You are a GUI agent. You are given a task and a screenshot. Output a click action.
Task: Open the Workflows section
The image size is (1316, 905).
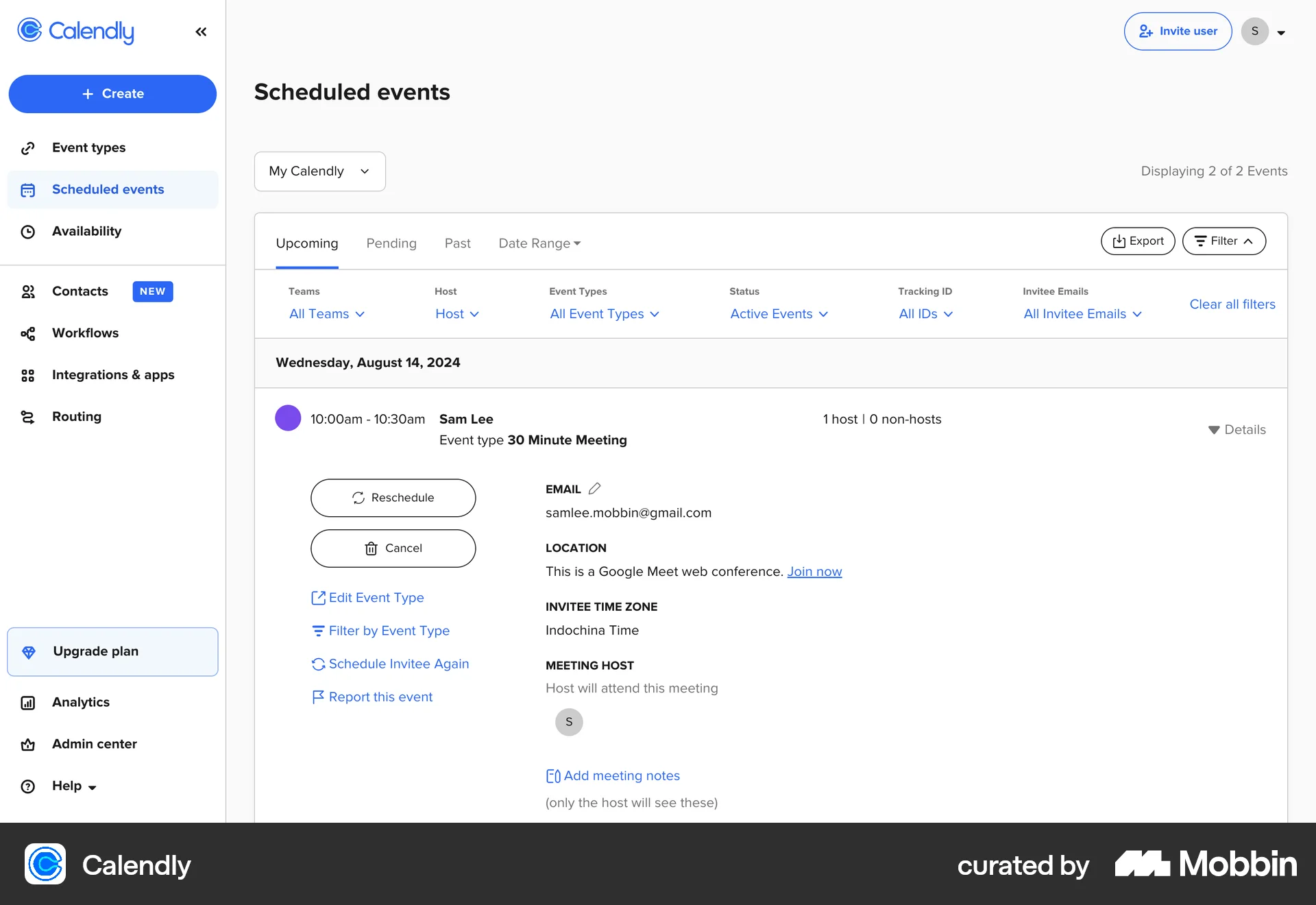click(85, 333)
